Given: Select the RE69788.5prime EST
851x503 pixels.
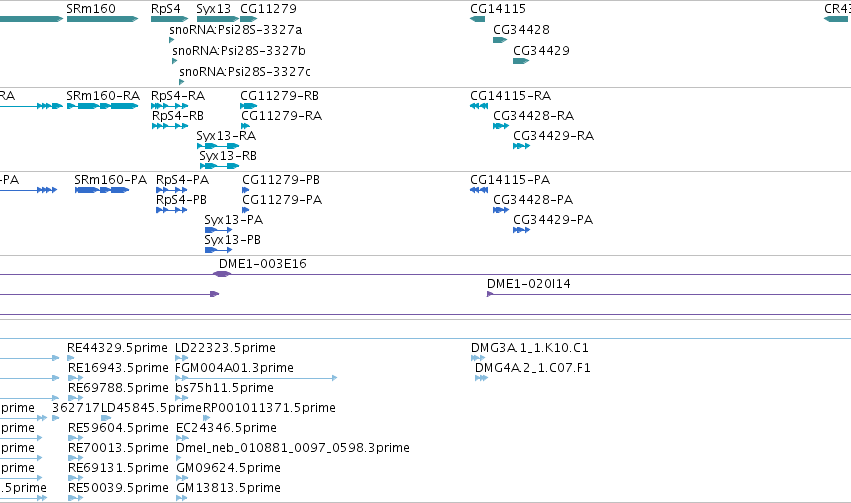Looking at the screenshot, I should (75, 398).
